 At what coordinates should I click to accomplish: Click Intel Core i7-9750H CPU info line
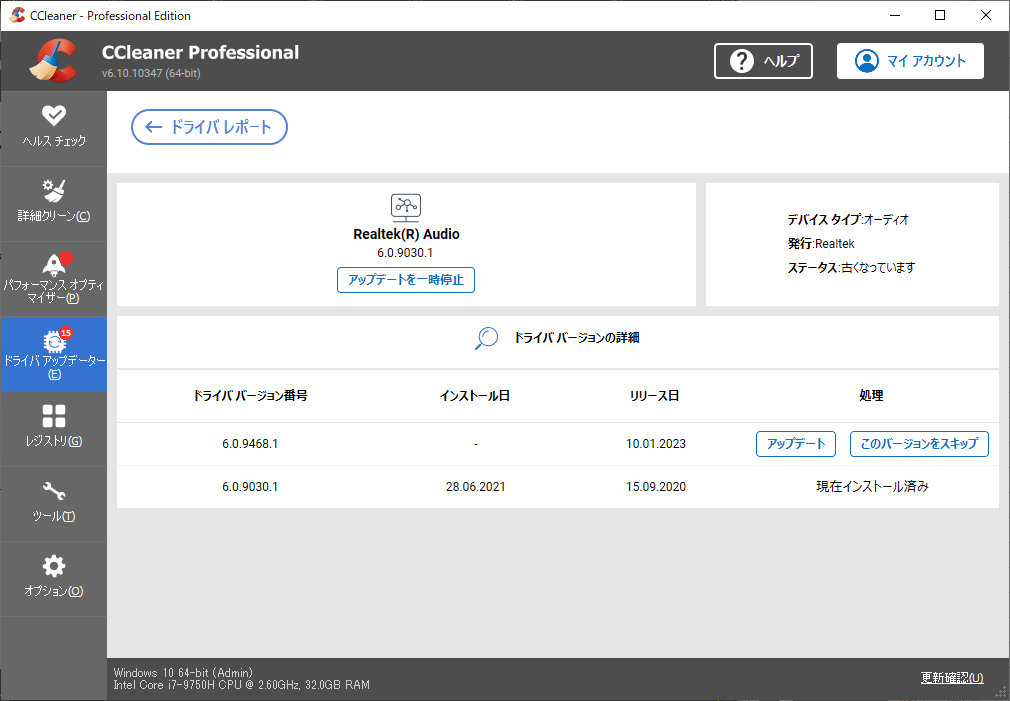(x=242, y=685)
